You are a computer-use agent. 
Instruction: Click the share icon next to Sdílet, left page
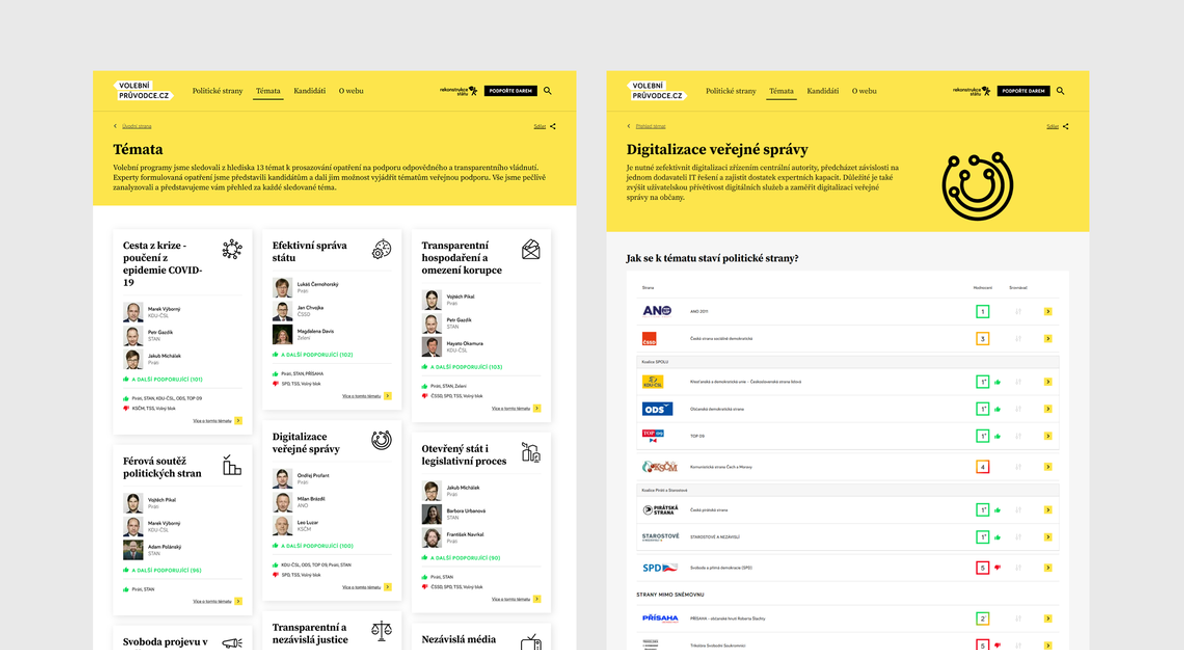click(553, 126)
